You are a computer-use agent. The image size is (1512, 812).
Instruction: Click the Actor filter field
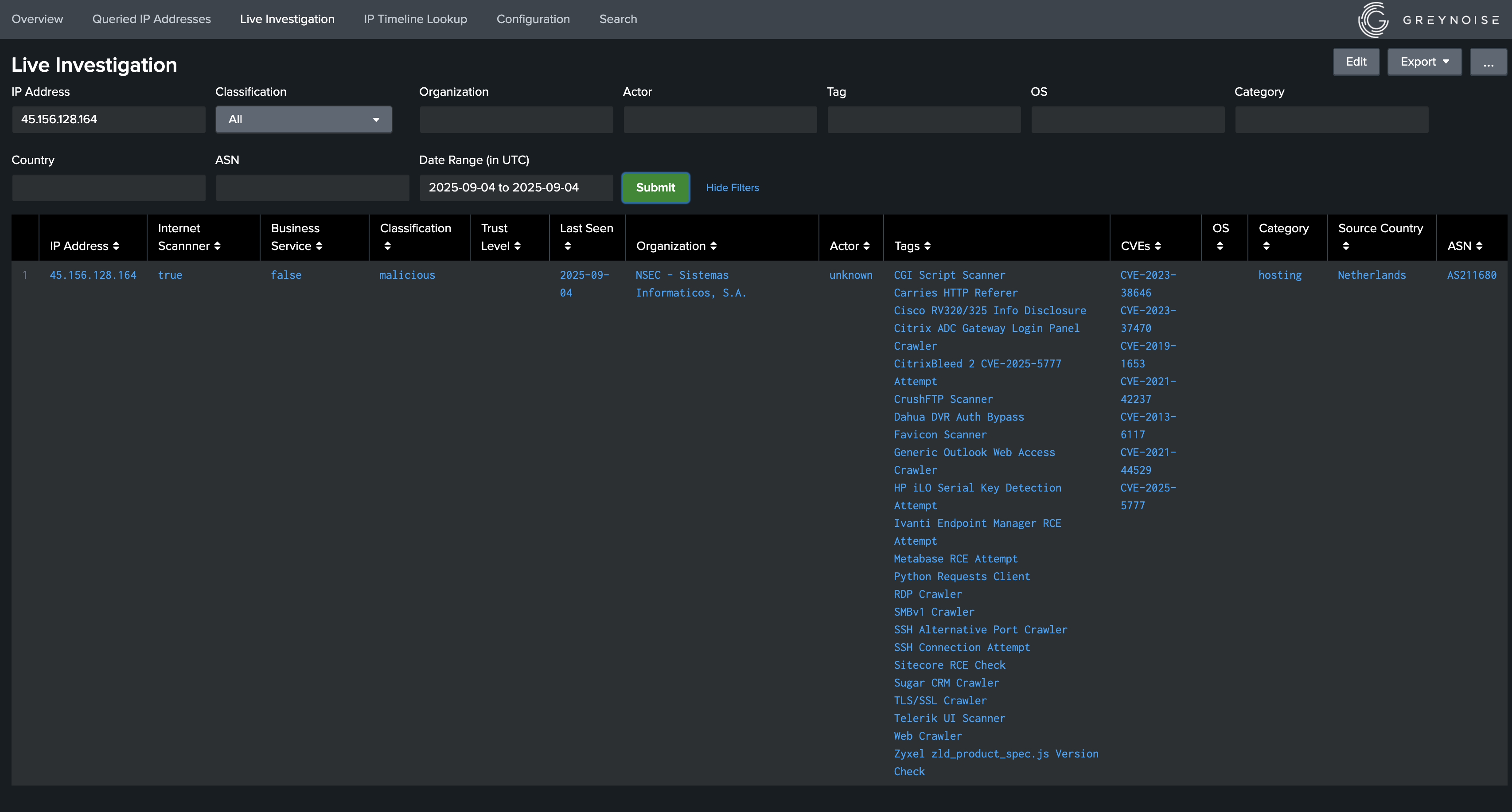720,119
